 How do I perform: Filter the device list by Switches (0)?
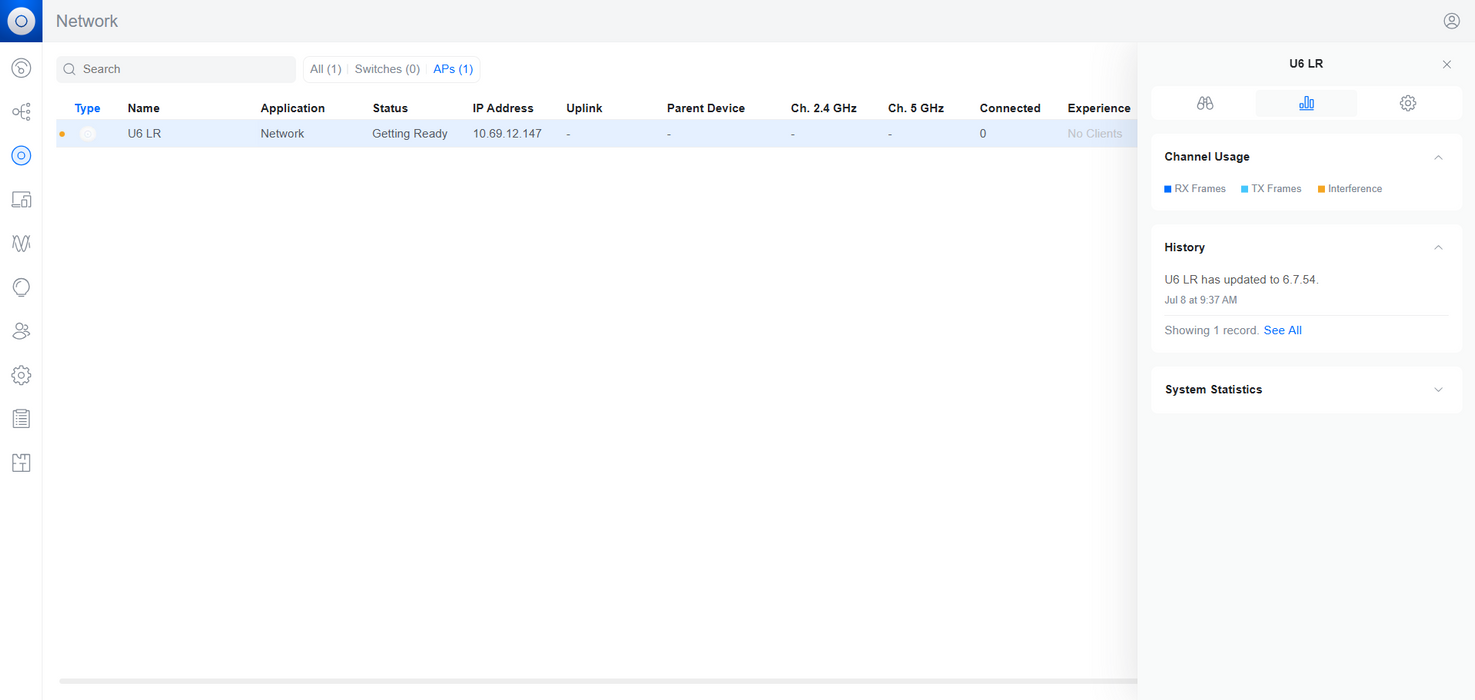387,69
